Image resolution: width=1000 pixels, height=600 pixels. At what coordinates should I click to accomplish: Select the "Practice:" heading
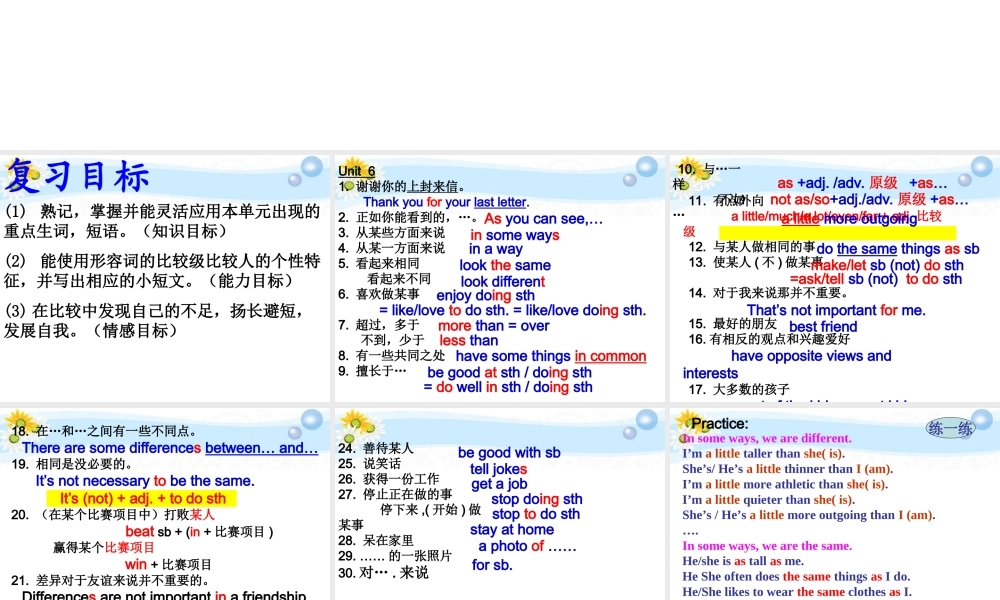click(720, 424)
